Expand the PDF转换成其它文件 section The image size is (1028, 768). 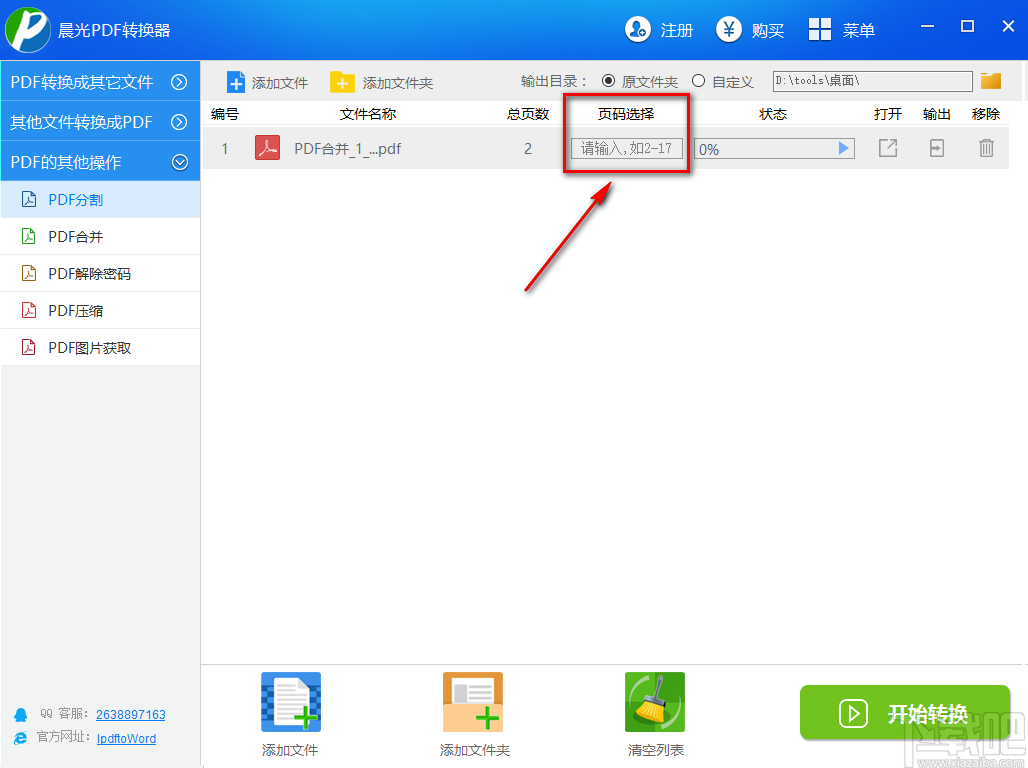100,82
